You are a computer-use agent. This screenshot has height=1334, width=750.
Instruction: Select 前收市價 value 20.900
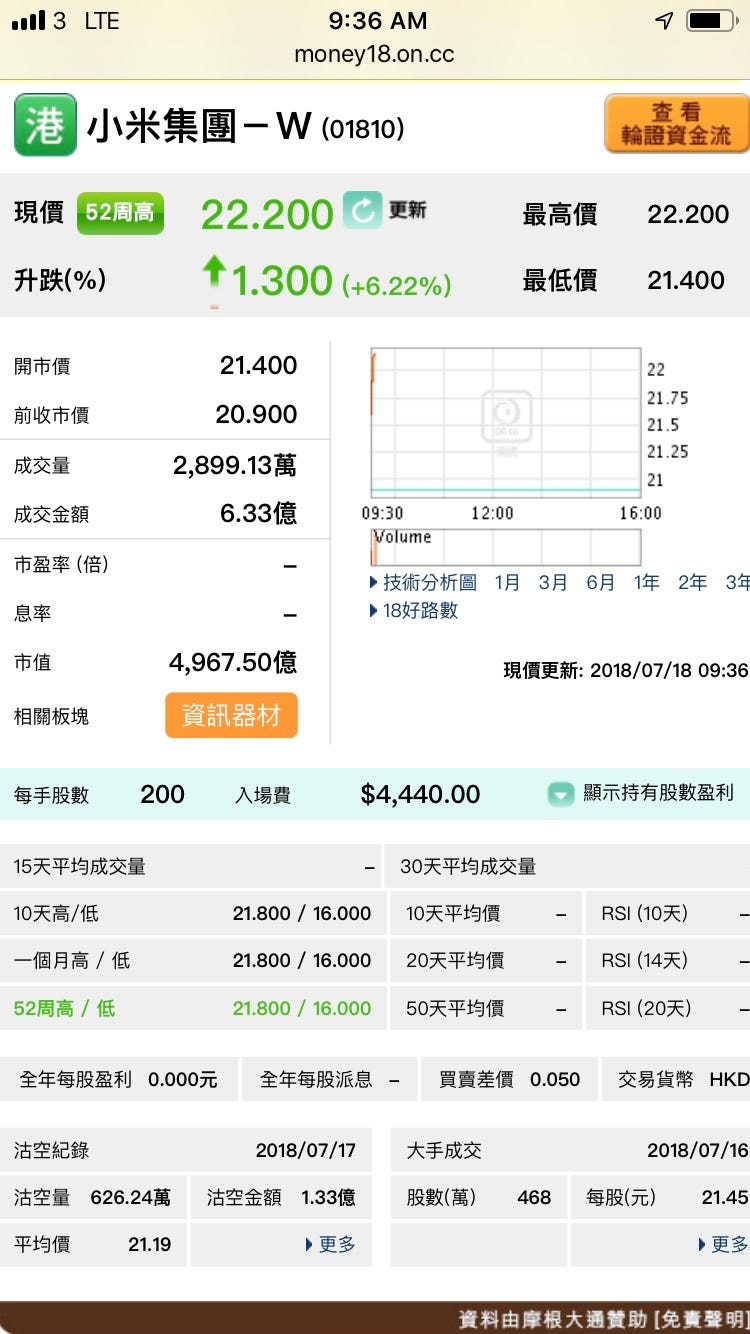(256, 415)
